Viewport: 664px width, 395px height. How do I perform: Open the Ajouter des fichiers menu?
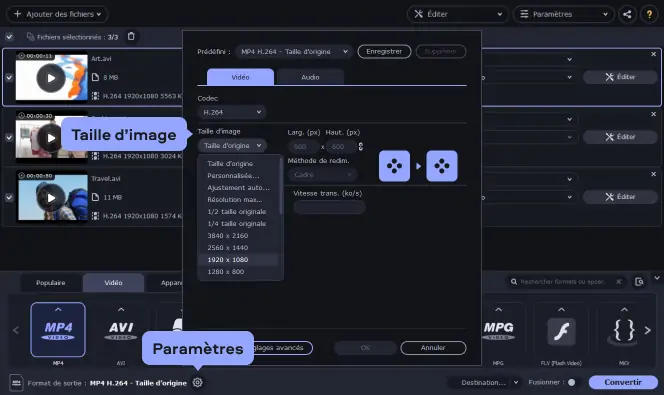tap(57, 14)
